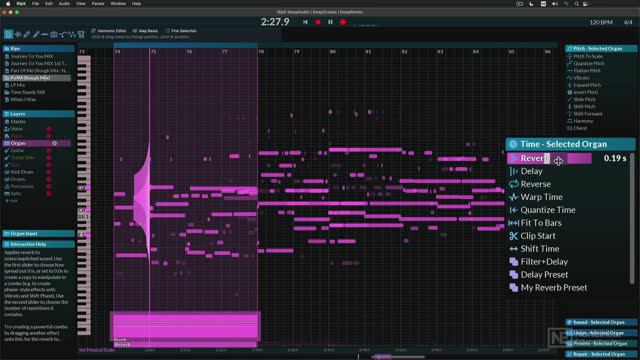640x360 pixels.
Task: Click the red stop transport button
Action: [x=318, y=22]
